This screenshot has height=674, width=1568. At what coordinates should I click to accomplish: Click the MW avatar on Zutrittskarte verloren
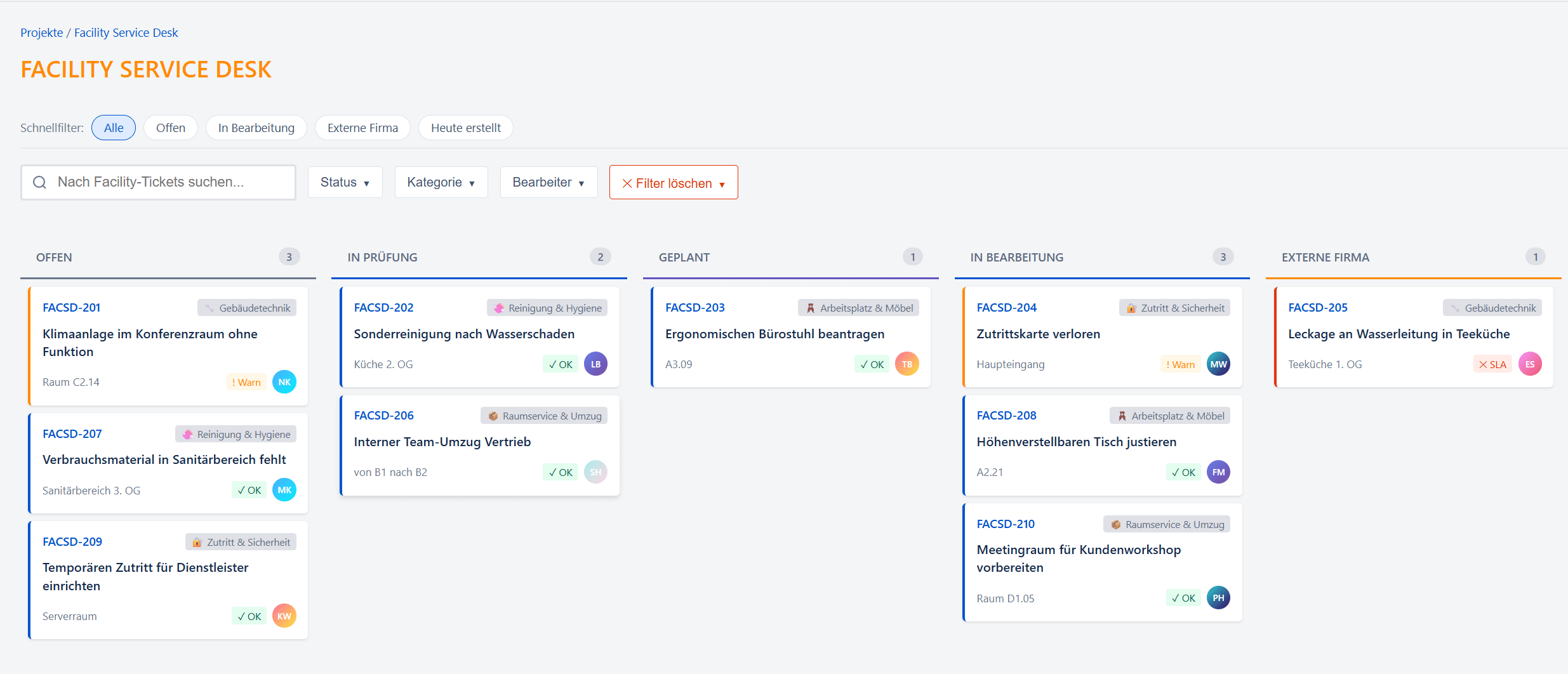pos(1218,364)
